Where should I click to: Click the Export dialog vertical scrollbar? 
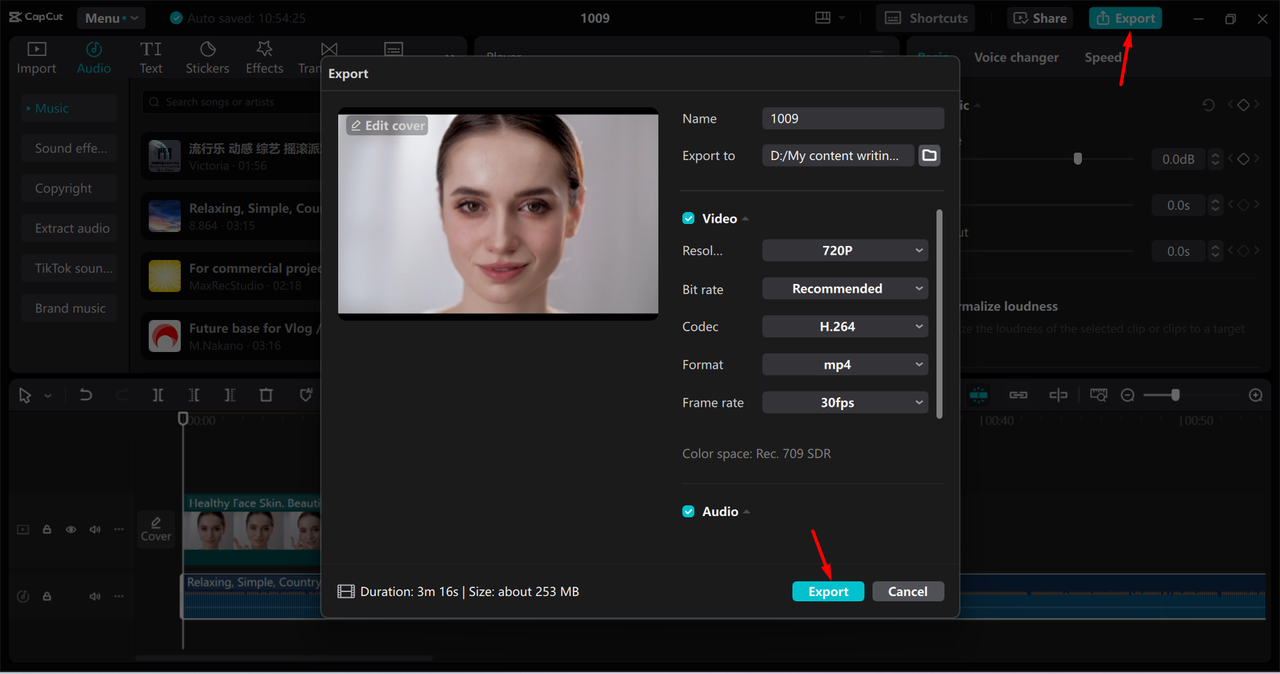(938, 313)
